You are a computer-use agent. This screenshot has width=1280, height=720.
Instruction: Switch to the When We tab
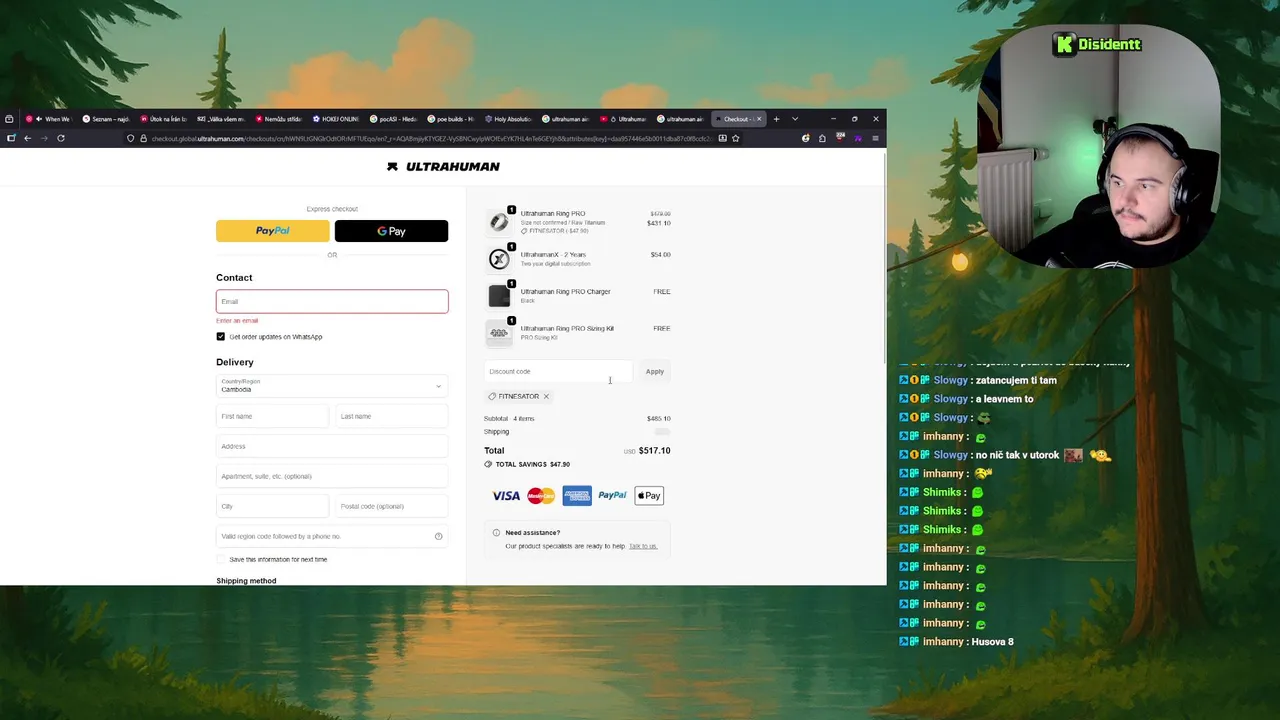[x=52, y=119]
